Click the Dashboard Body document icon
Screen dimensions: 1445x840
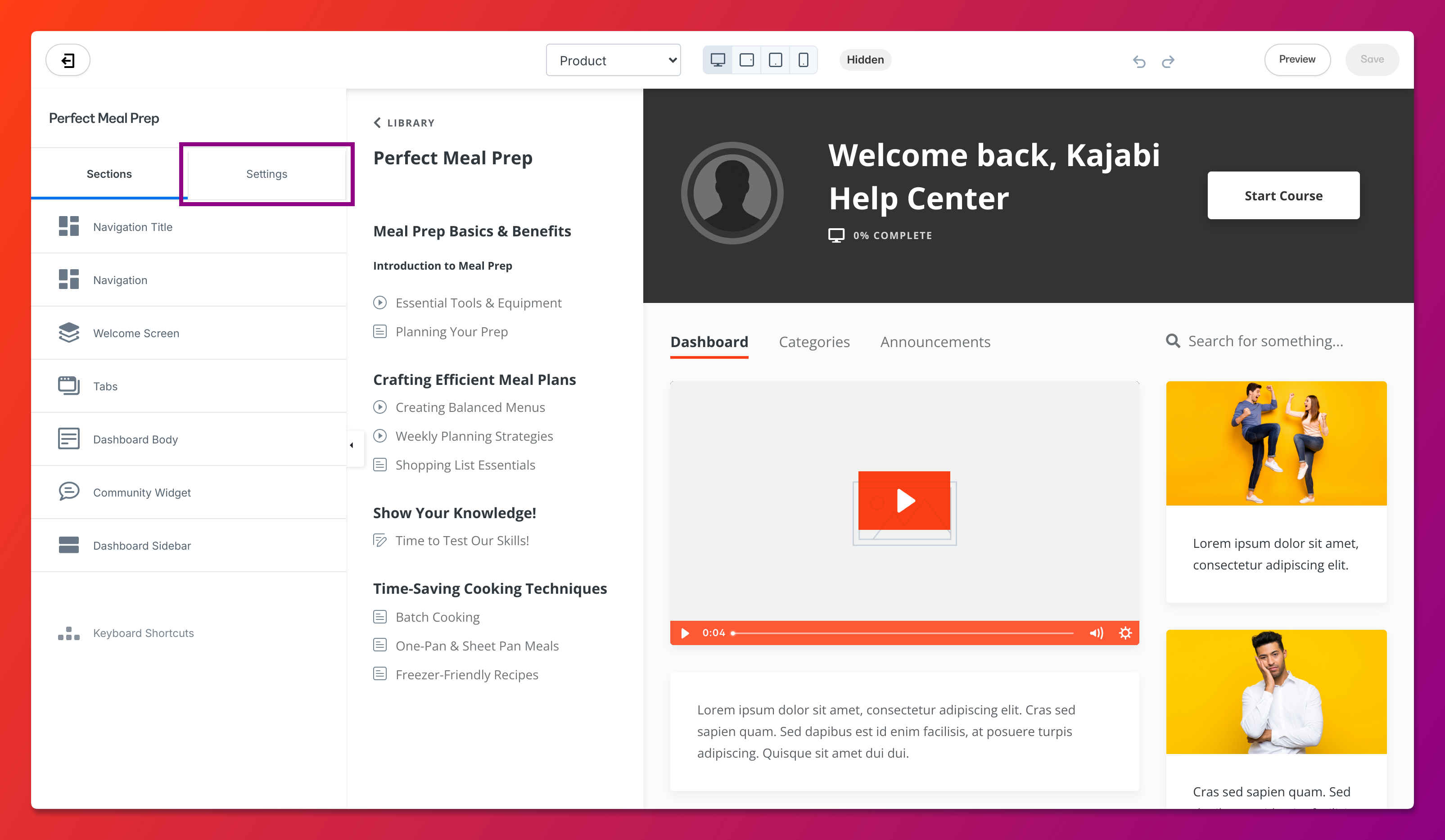pos(69,438)
